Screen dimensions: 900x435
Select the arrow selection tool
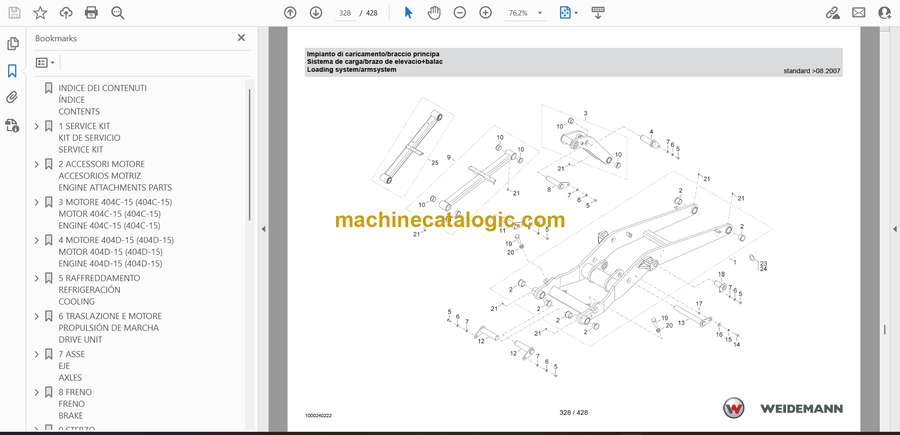coord(408,13)
